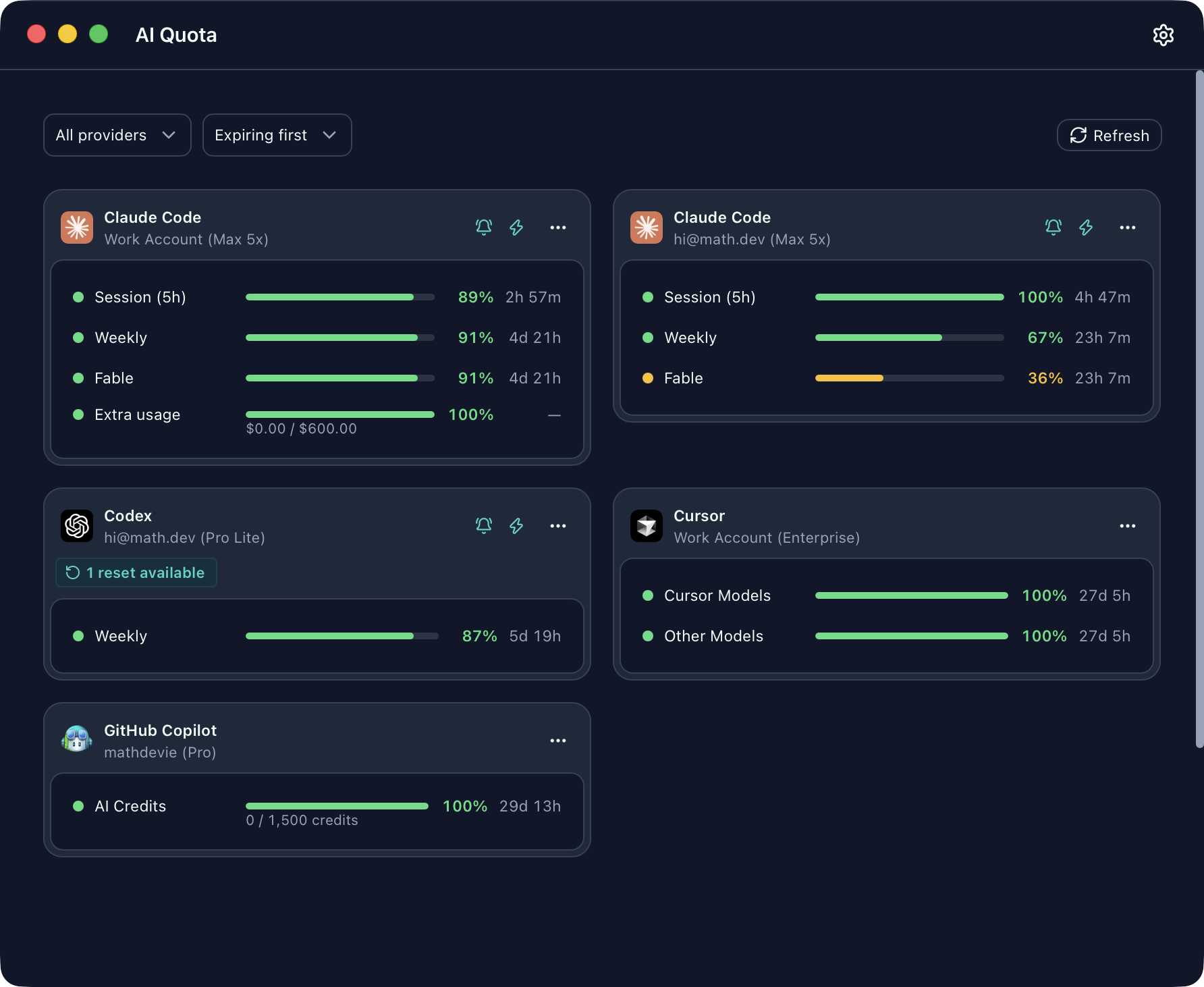Open the All providers filter dropdown

117,135
